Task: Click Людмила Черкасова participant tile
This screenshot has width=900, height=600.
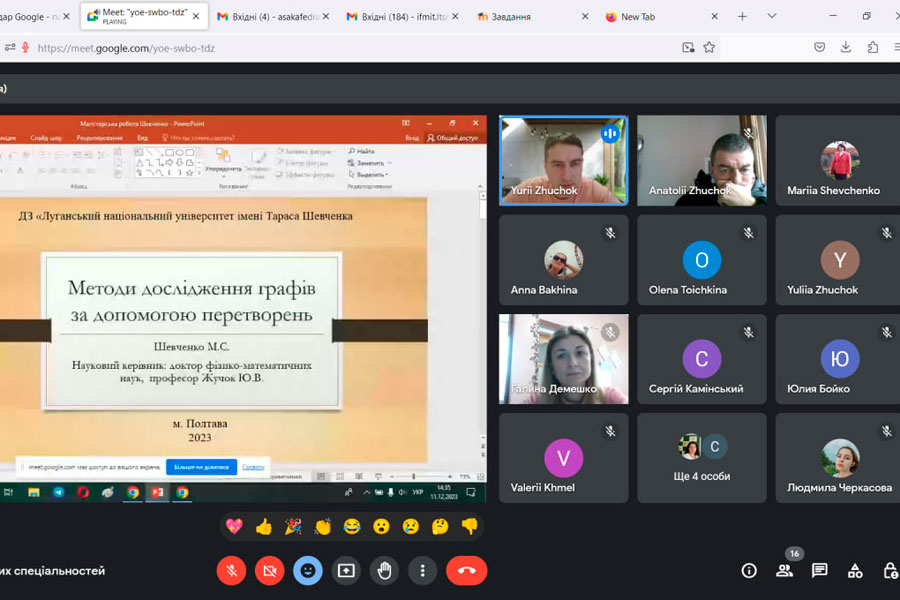Action: [838, 458]
